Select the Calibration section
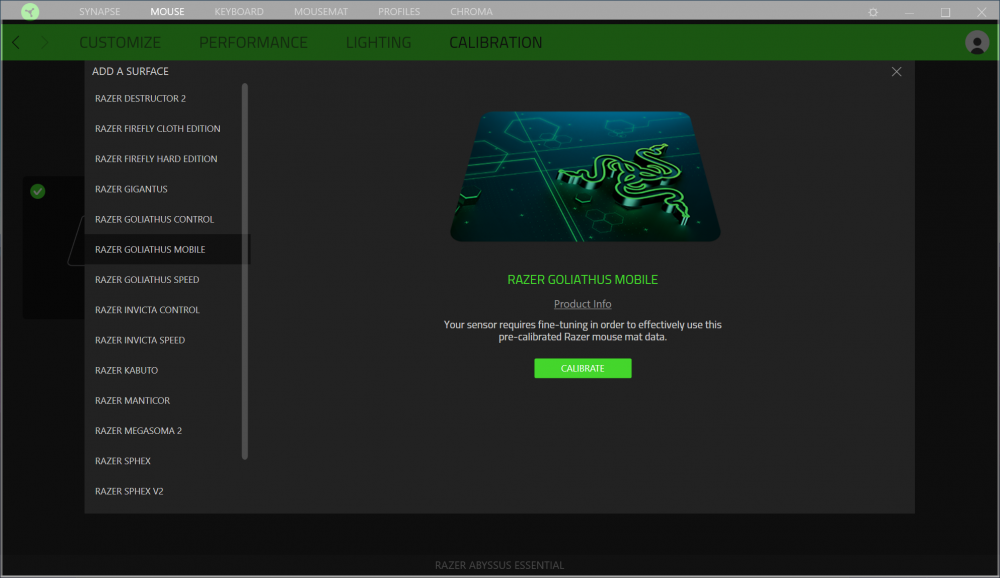The image size is (1000, 578). (496, 43)
